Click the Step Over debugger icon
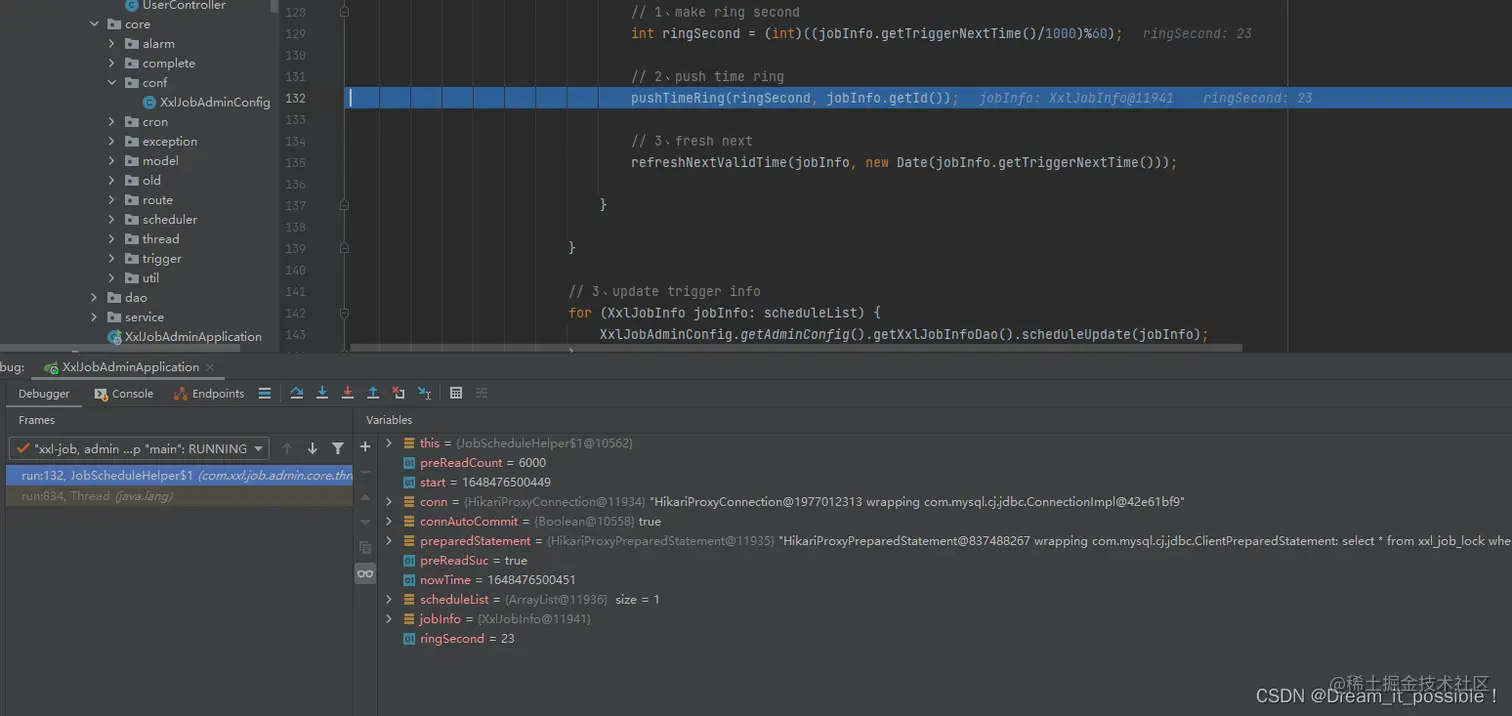 click(x=297, y=393)
